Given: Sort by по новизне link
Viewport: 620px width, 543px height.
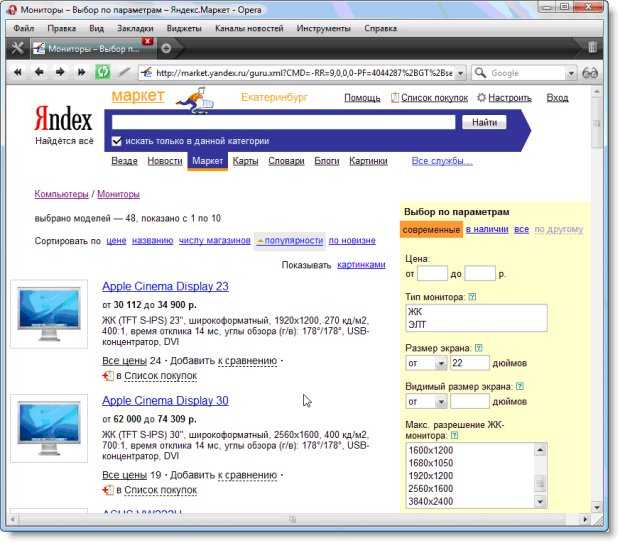Looking at the screenshot, I should click(352, 240).
